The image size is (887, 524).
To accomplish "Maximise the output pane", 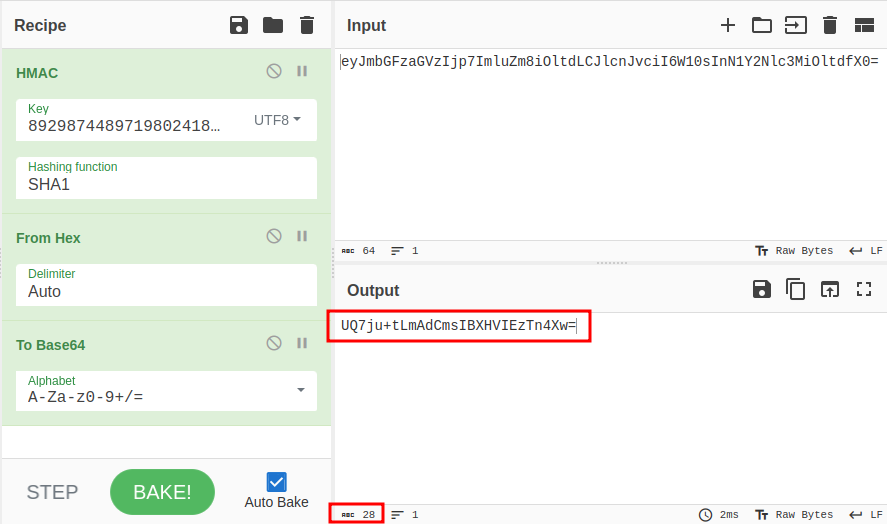I will pyautogui.click(x=864, y=290).
